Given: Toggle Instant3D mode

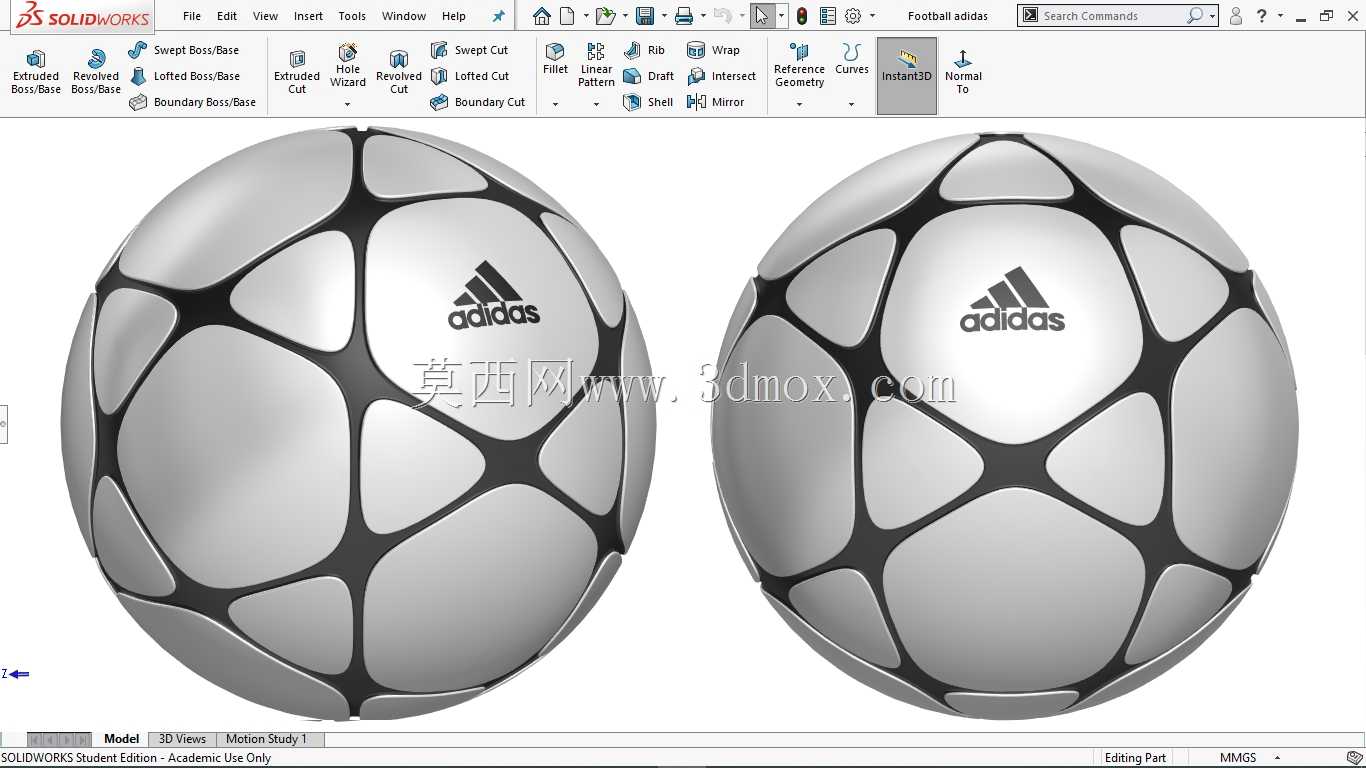Looking at the screenshot, I should (907, 76).
